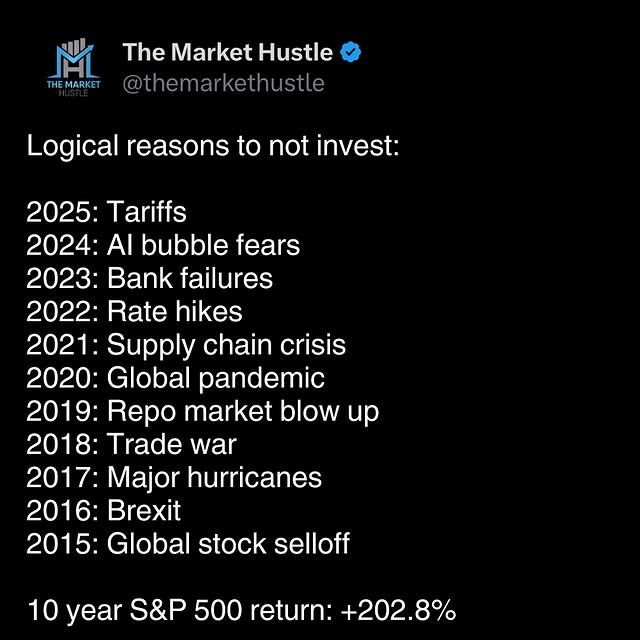
Task: Click on '2022: Rate hikes' text
Action: 135,311
